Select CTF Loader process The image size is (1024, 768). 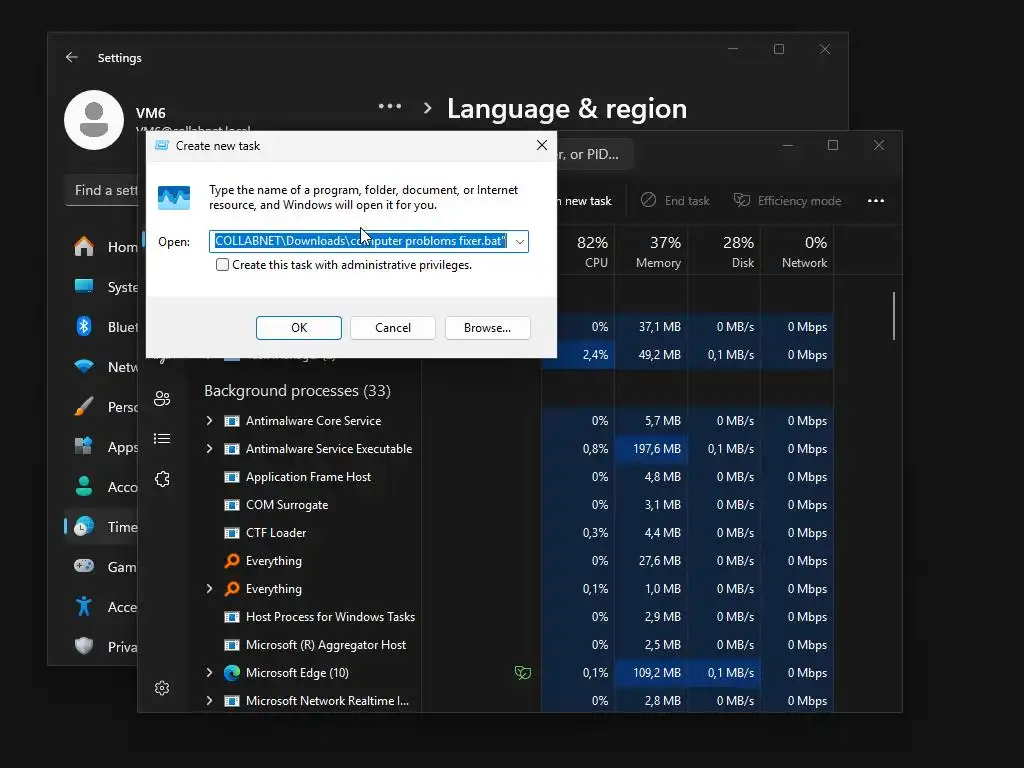click(x=276, y=533)
